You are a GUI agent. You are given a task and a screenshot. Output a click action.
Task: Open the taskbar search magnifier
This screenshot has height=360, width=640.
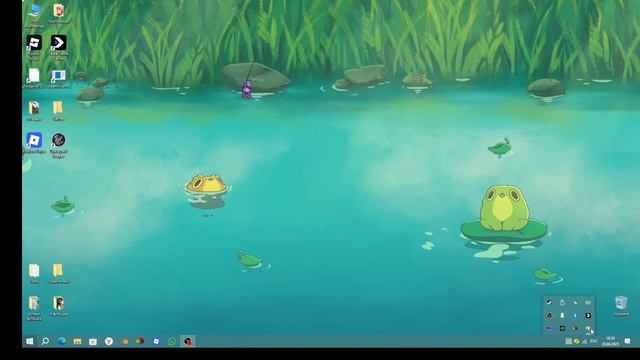pos(45,341)
